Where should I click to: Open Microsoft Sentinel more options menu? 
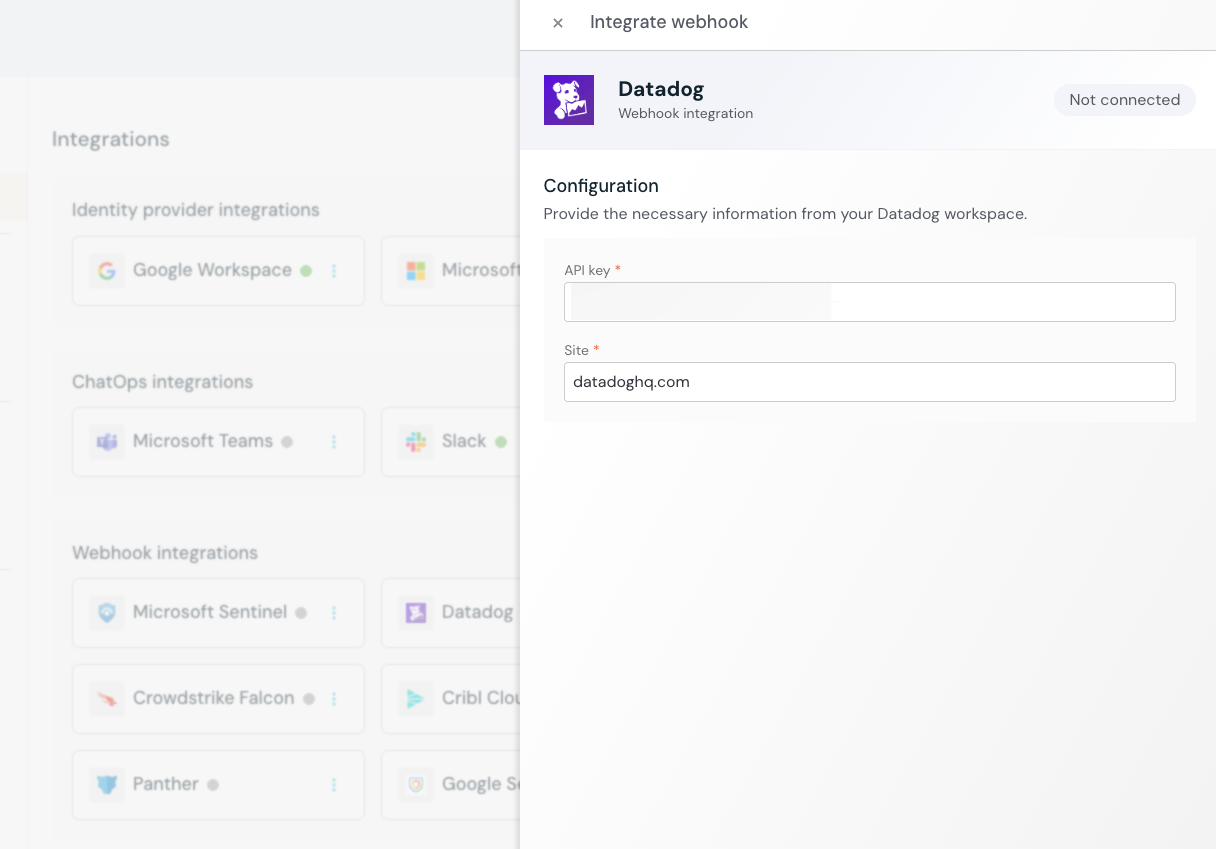[334, 613]
